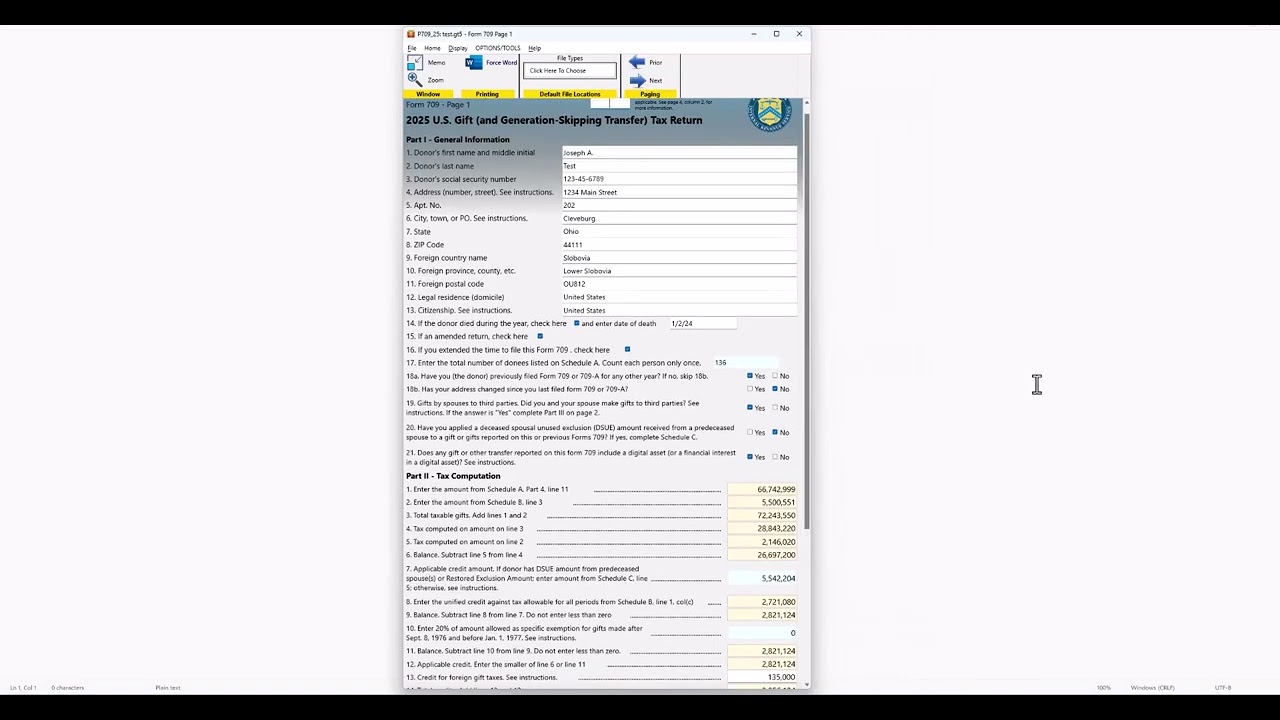Screen dimensions: 1280x720
Task: Open the OPTIONS/TOOLS menu
Action: click(498, 48)
